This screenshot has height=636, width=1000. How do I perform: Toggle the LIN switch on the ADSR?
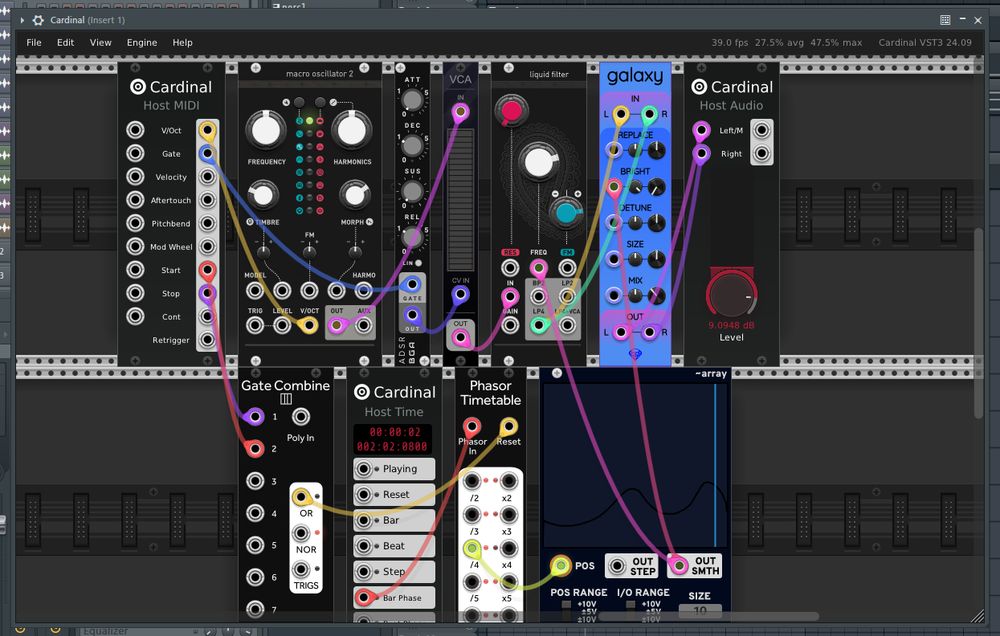(x=418, y=263)
